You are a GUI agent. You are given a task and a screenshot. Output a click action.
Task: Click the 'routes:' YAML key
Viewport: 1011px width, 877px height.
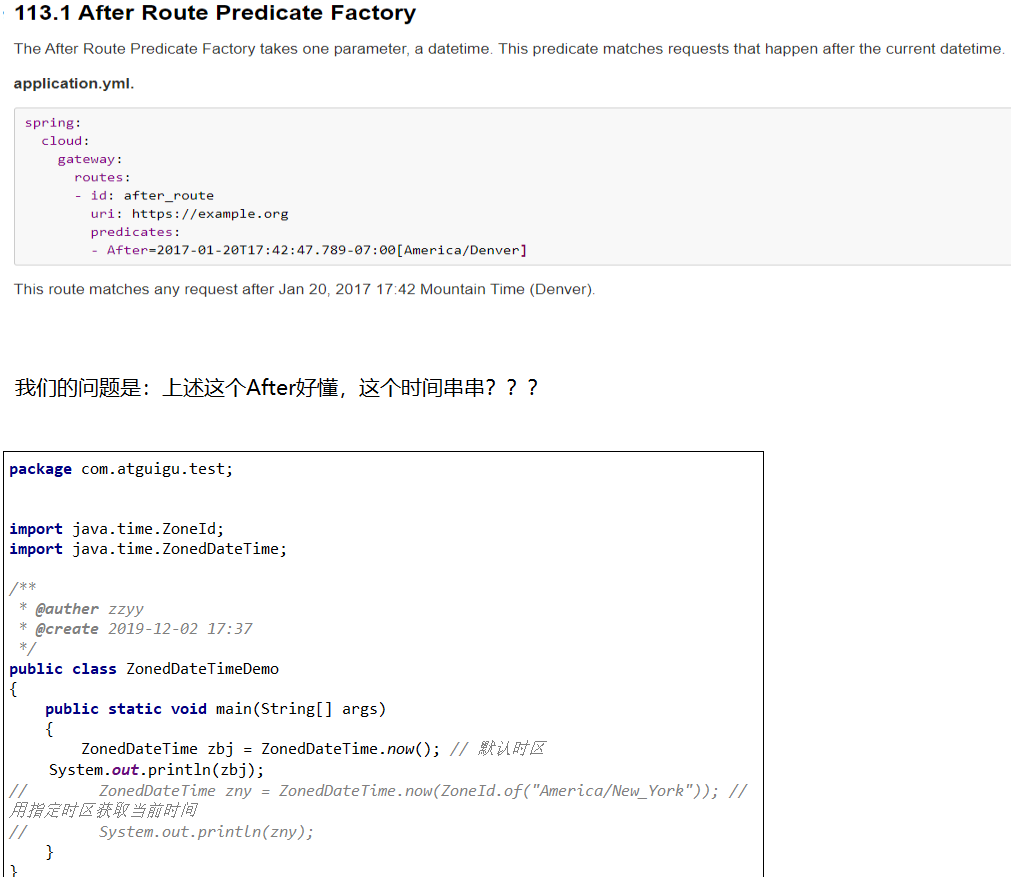tap(102, 177)
